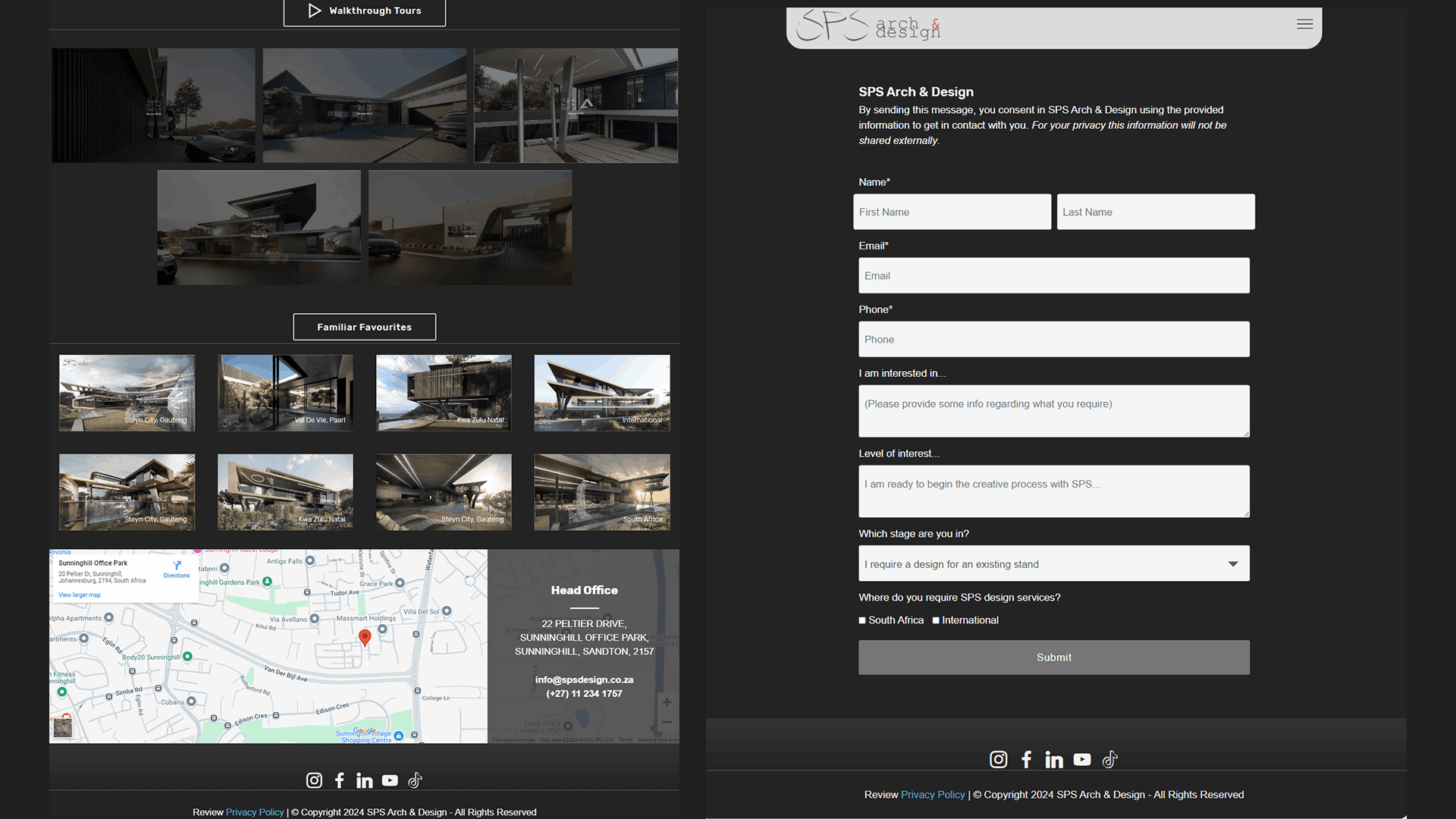Click TikTok icon in right footer
Image resolution: width=1456 pixels, height=819 pixels.
click(x=1109, y=759)
